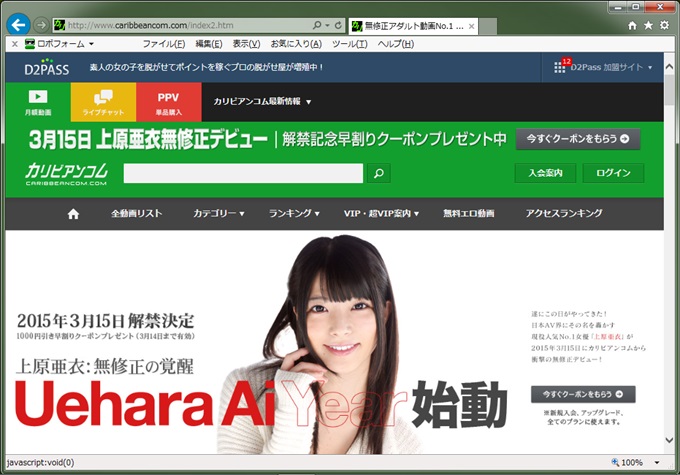Open the zoom level dropdown arrow
This screenshot has height=475, width=680.
tap(657, 463)
